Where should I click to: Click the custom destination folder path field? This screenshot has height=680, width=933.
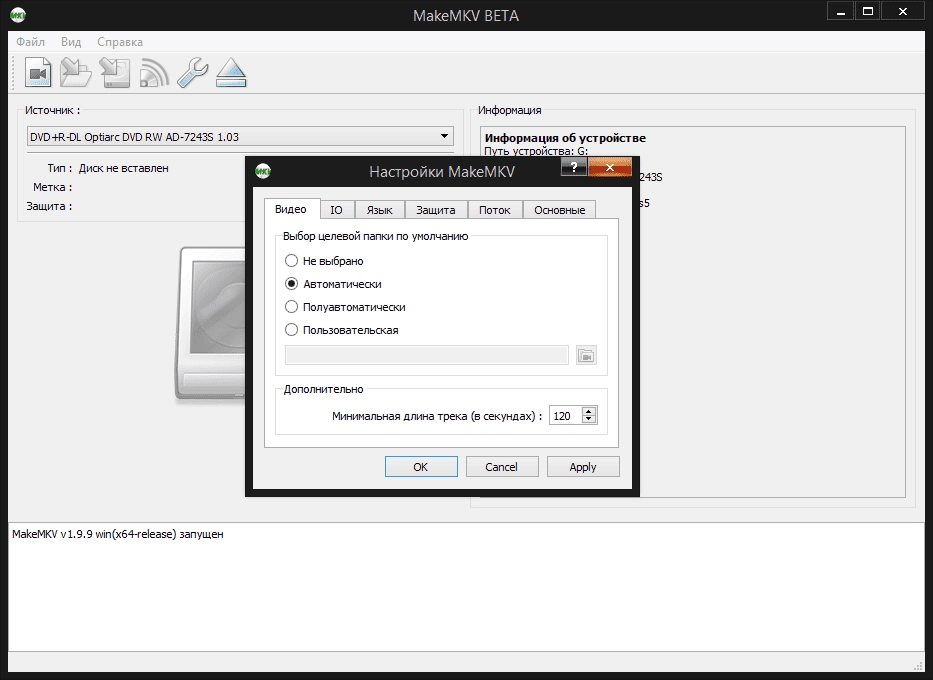tap(427, 355)
